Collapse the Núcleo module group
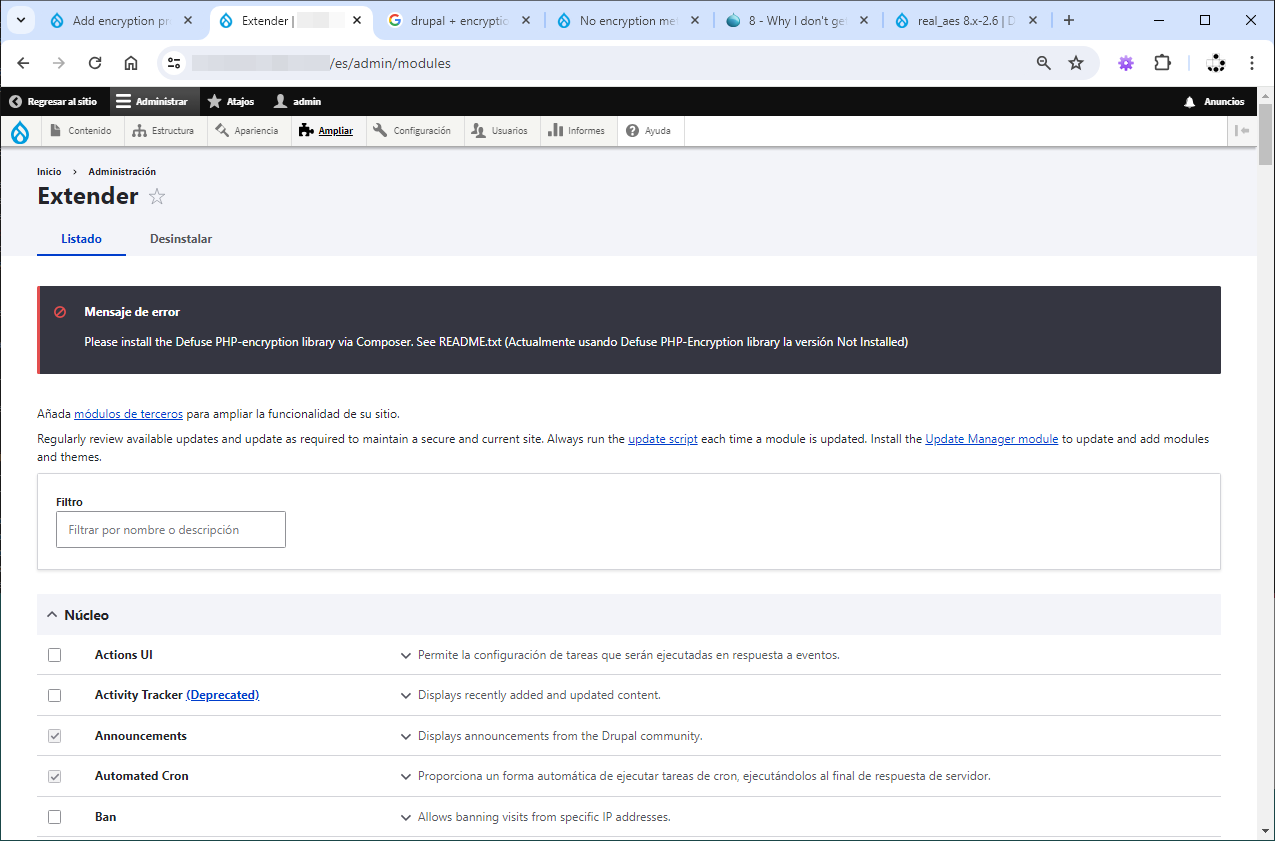The image size is (1275, 841). [x=629, y=615]
